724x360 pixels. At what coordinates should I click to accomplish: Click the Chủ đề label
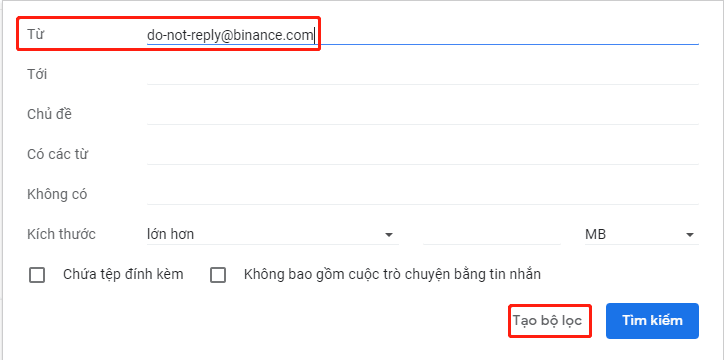pos(49,114)
